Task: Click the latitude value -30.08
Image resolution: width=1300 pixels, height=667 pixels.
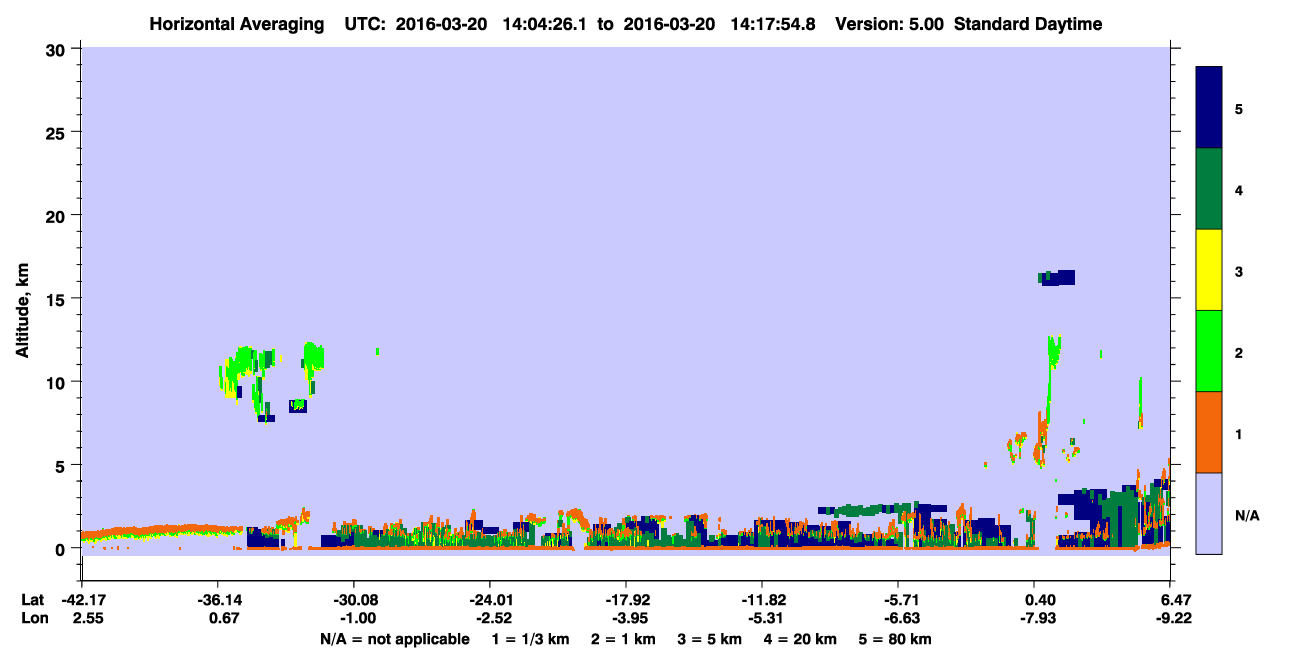Action: (354, 600)
